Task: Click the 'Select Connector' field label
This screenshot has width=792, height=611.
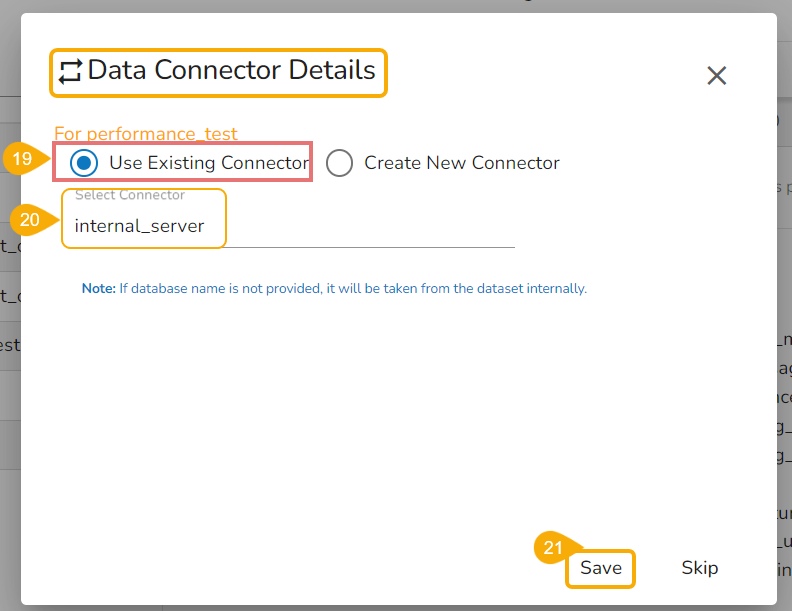Action: pyautogui.click(x=130, y=195)
